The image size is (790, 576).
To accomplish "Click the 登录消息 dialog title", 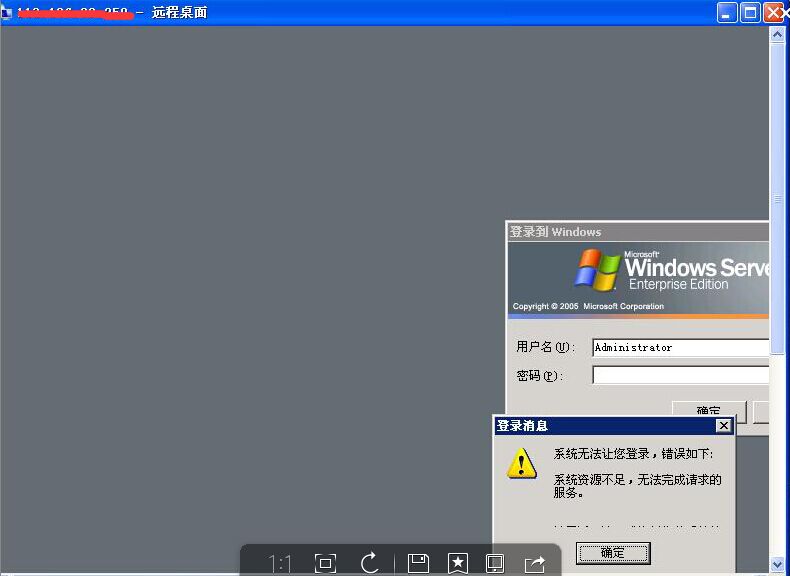I will (522, 425).
